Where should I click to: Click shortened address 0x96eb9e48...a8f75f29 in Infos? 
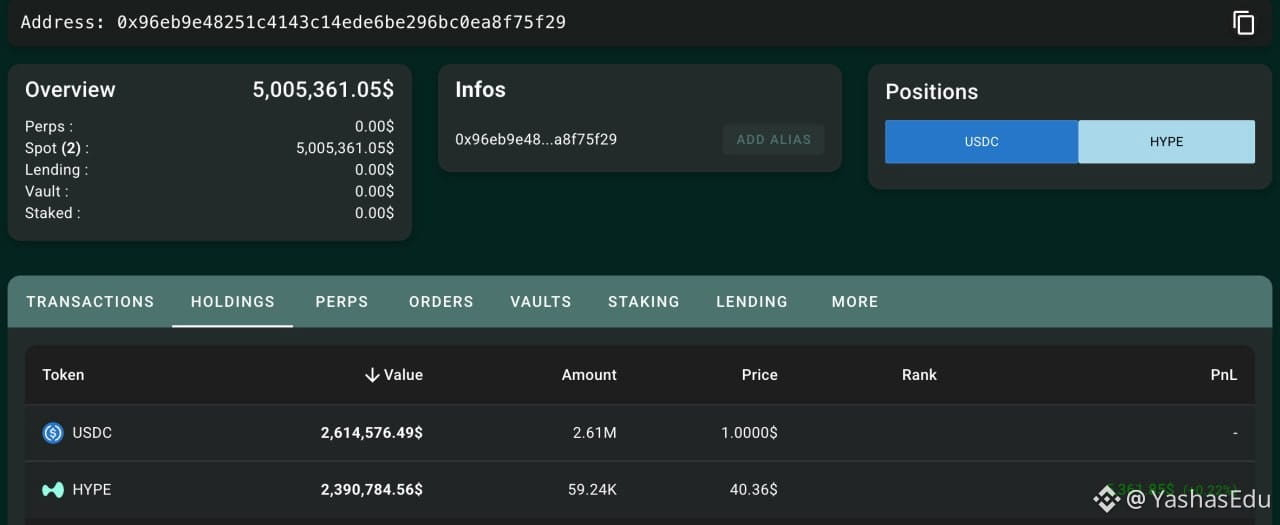pyautogui.click(x=536, y=139)
